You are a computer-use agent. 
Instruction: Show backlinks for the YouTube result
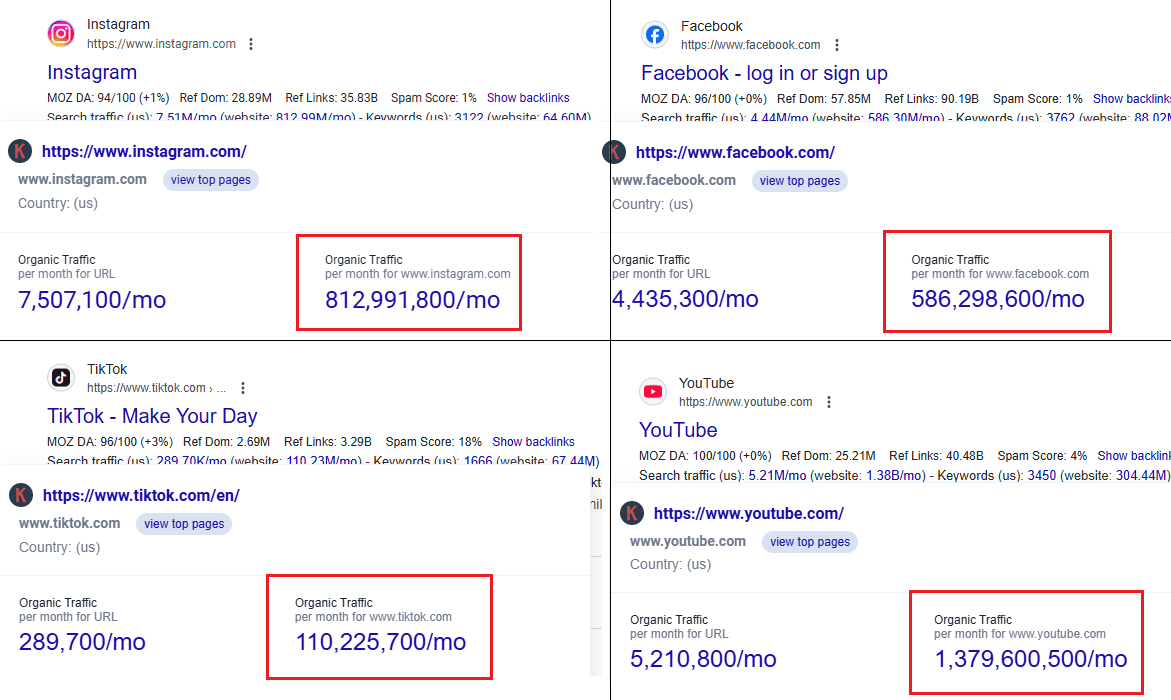tap(1133, 456)
